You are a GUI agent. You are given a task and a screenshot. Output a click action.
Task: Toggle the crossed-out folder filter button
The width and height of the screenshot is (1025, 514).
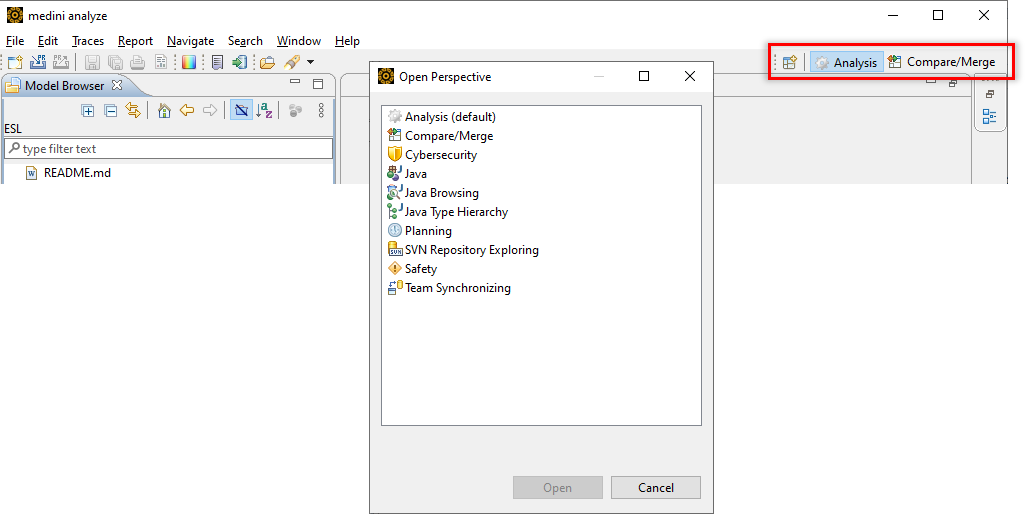point(241,111)
